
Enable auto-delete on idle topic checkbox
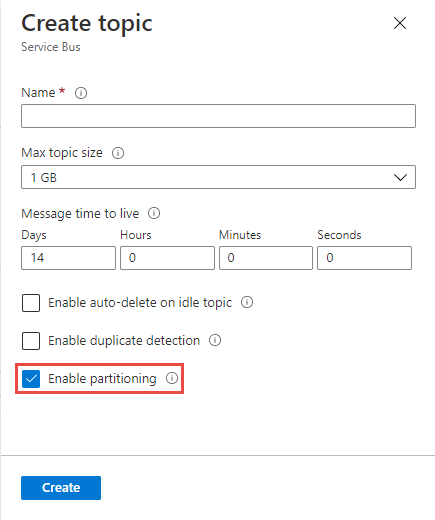pyautogui.click(x=31, y=303)
